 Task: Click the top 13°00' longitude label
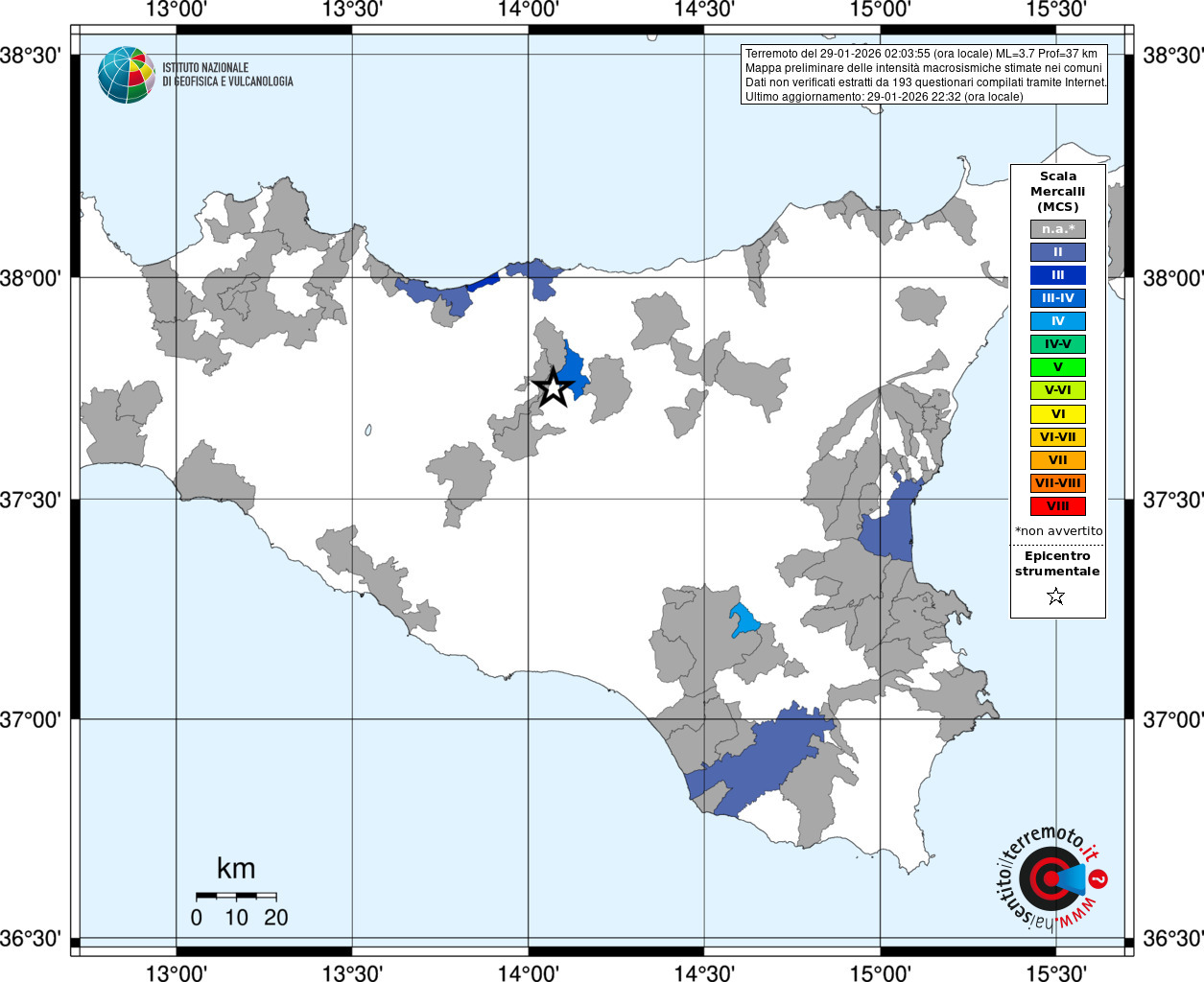[x=176, y=10]
